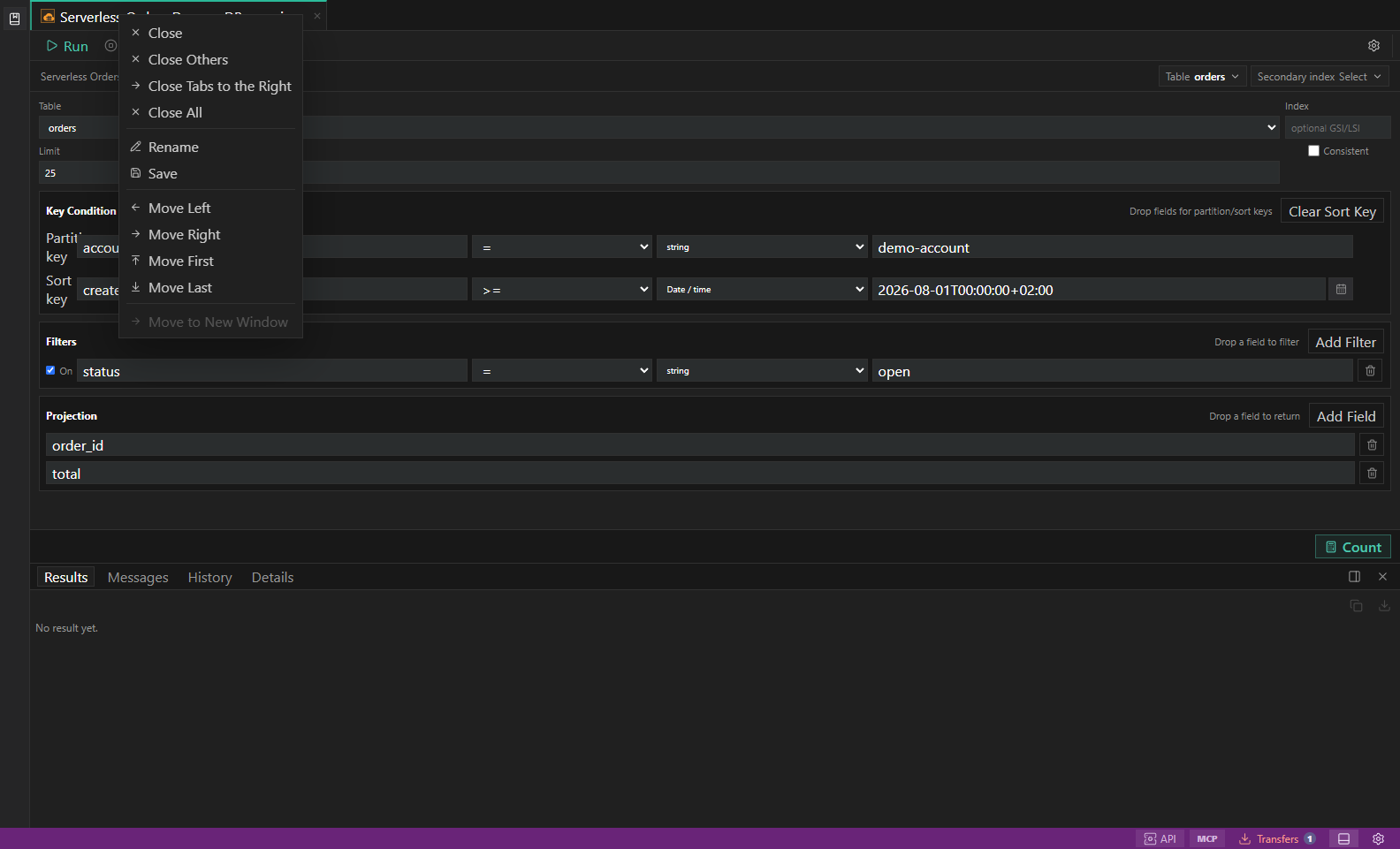Open editor settings gear at top right
The height and width of the screenshot is (849, 1400).
(1373, 46)
